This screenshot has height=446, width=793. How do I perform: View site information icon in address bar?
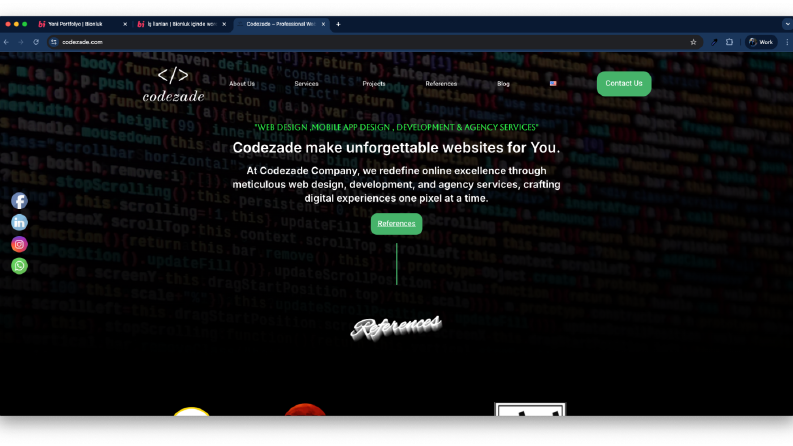click(x=54, y=42)
